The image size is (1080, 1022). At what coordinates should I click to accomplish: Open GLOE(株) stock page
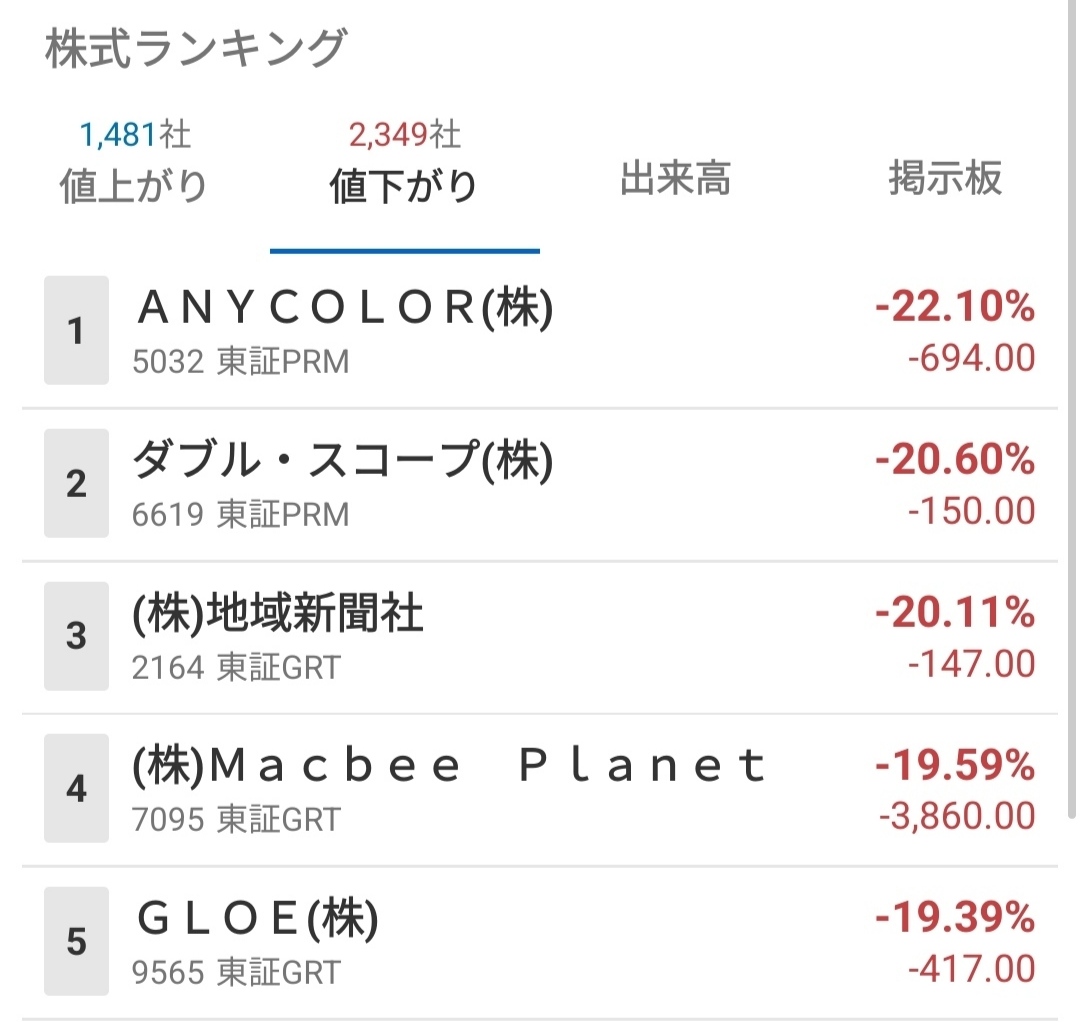(x=257, y=920)
